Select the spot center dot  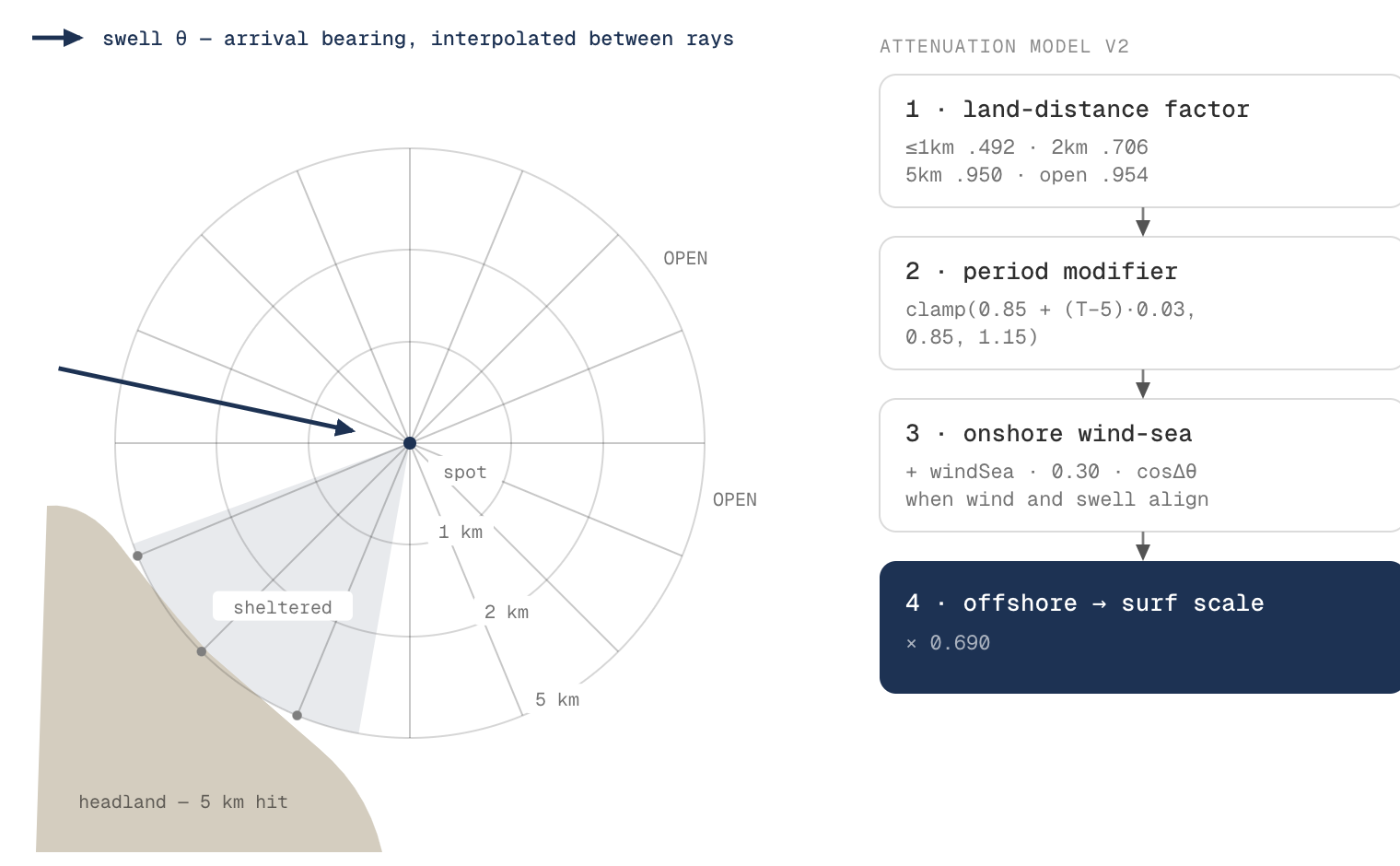pyautogui.click(x=410, y=443)
